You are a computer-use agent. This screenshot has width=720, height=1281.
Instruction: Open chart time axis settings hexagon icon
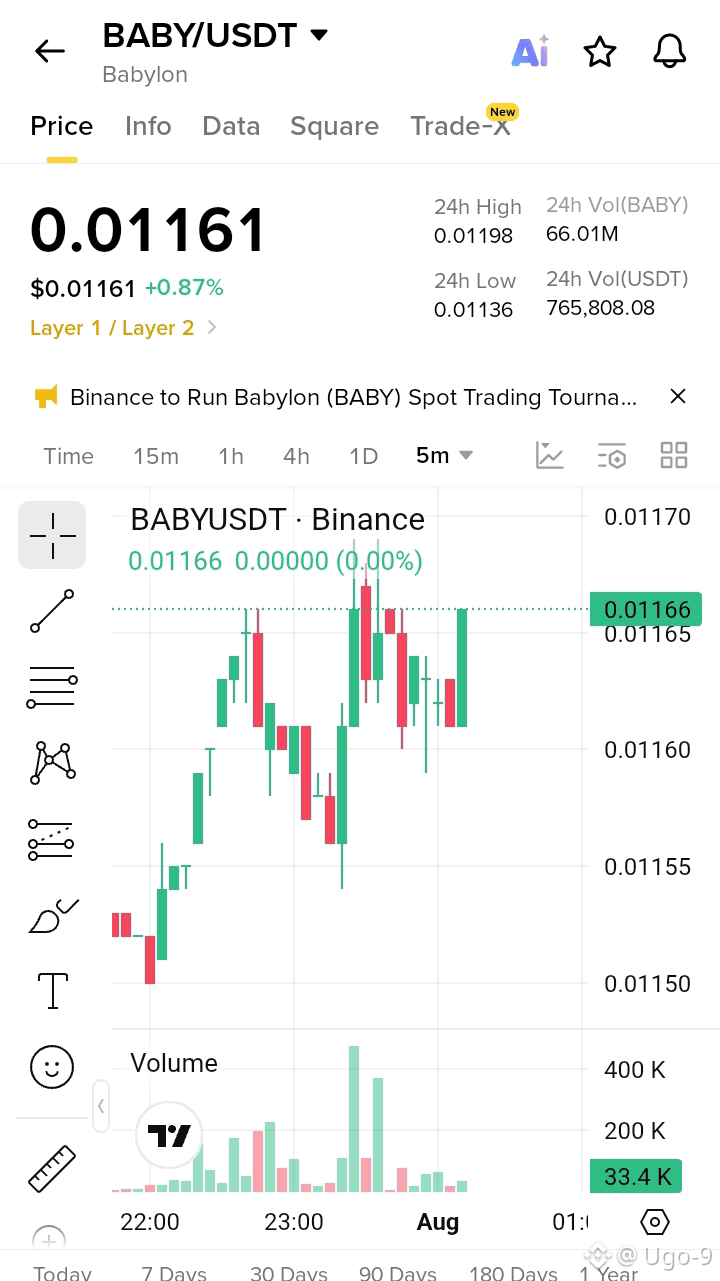point(654,1222)
